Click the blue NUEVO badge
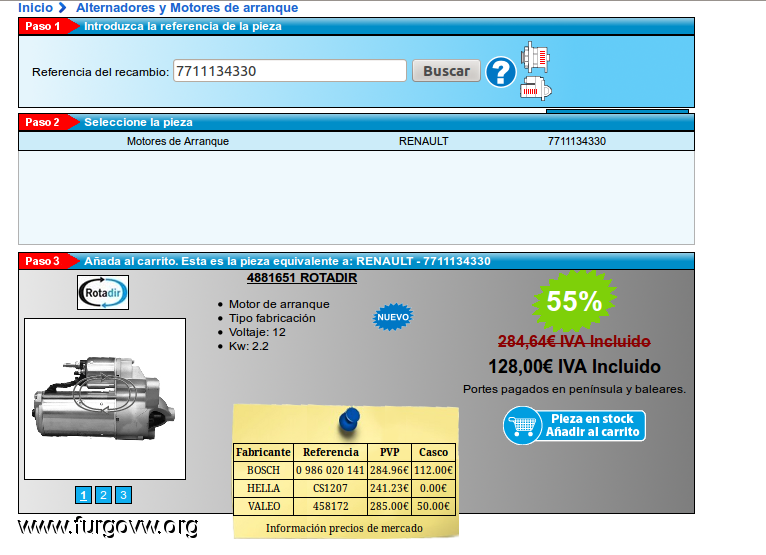Viewport: 766px width, 555px height. pyautogui.click(x=393, y=317)
